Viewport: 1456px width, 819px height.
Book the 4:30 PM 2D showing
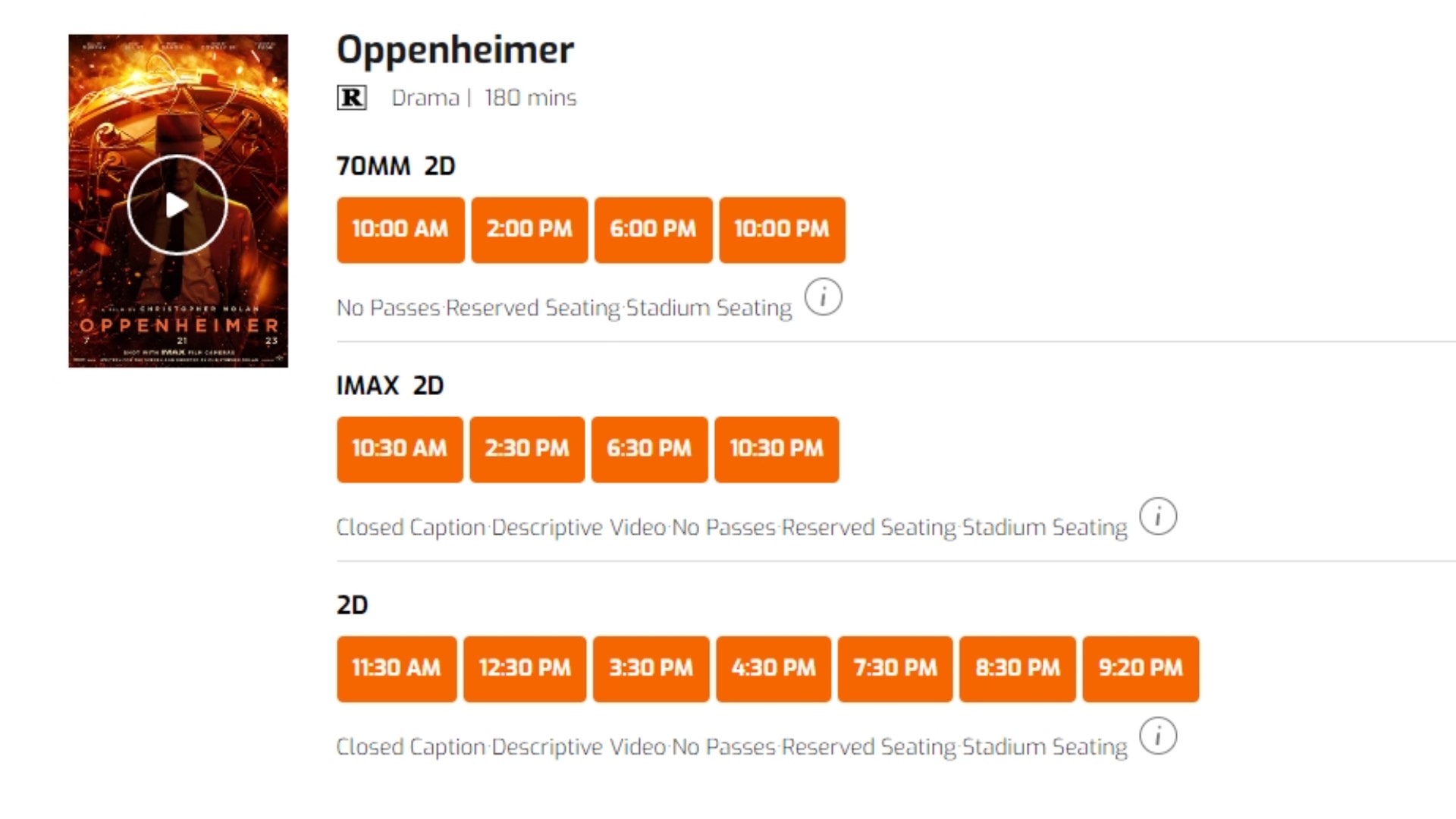click(x=773, y=669)
